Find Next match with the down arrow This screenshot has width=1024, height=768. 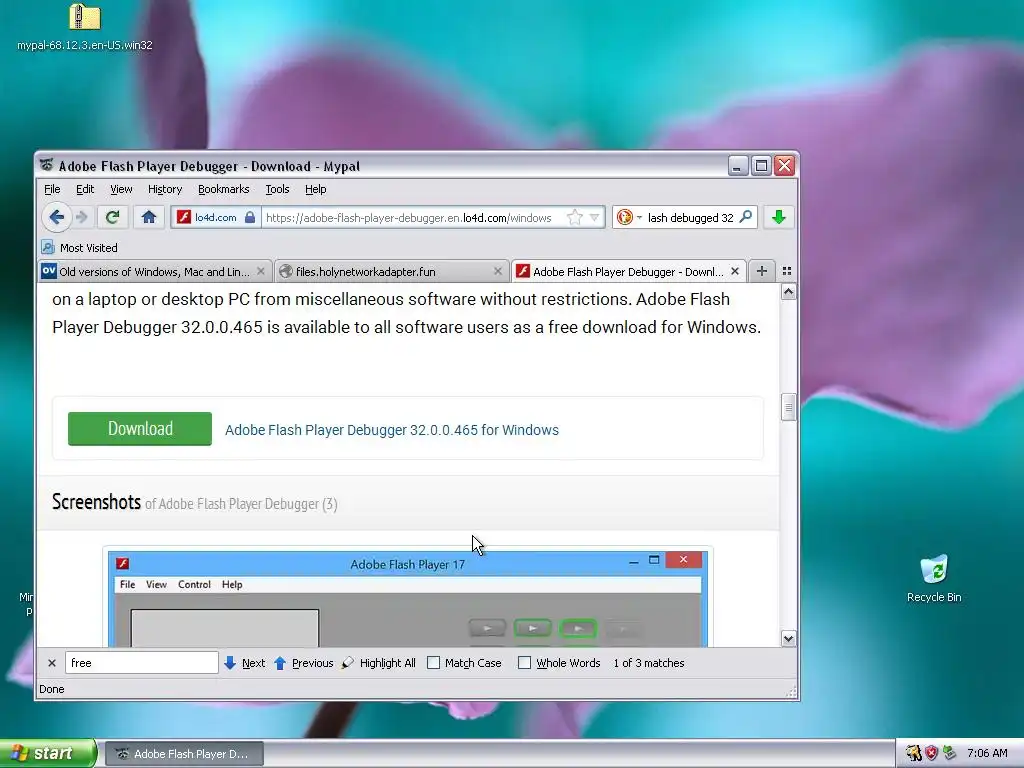244,663
